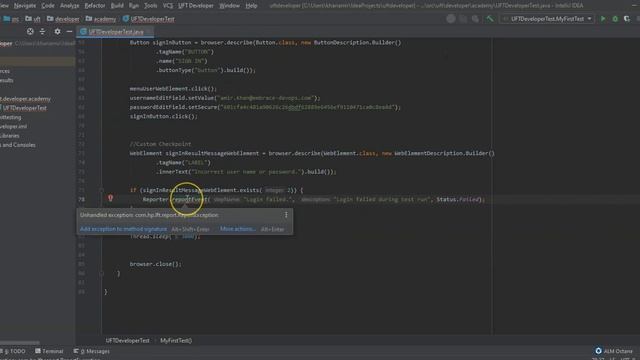Click the menuUserWebElement.click(); code line
Screen dimensions: 640x360
click(x=173, y=89)
